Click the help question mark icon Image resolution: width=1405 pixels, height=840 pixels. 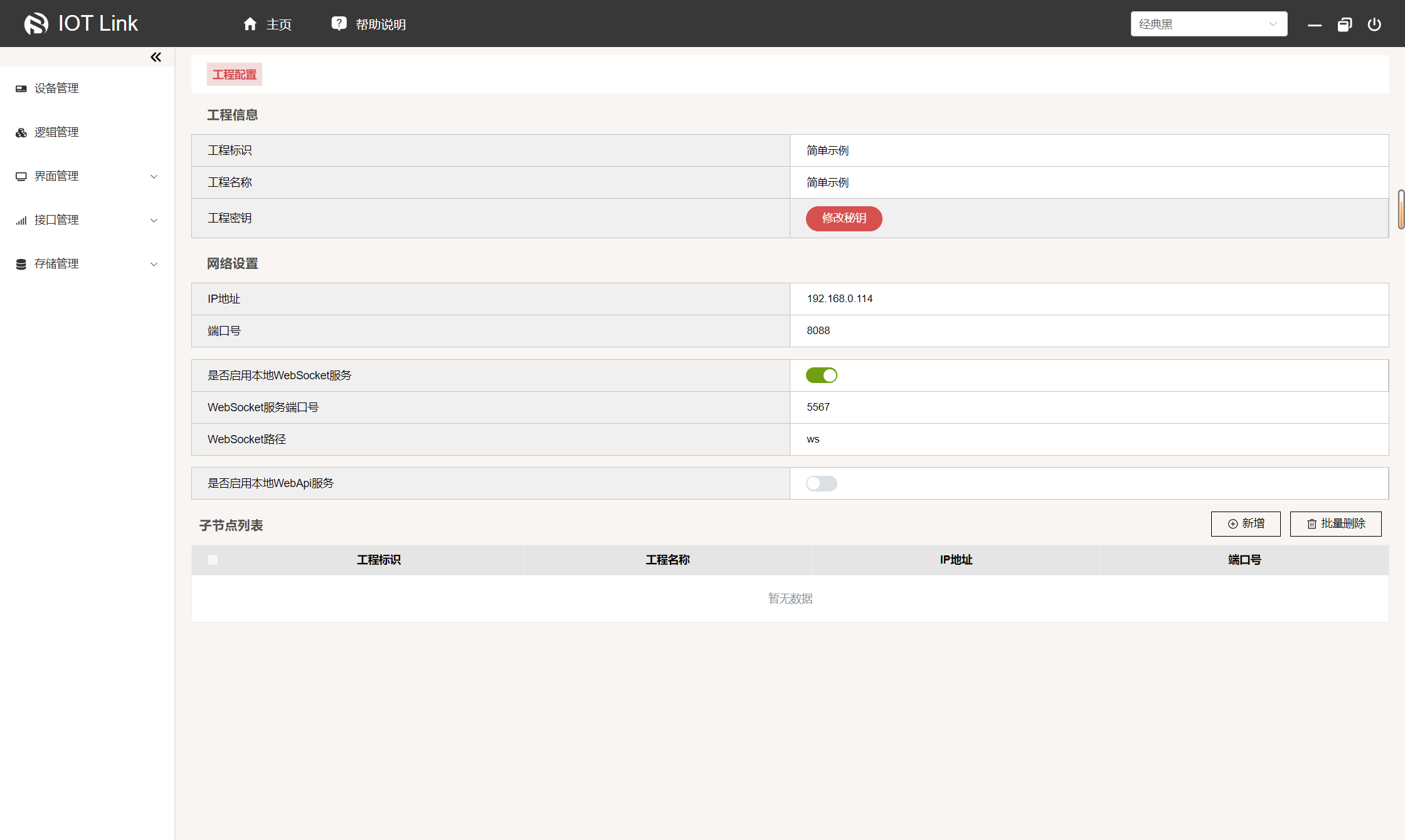tap(339, 24)
